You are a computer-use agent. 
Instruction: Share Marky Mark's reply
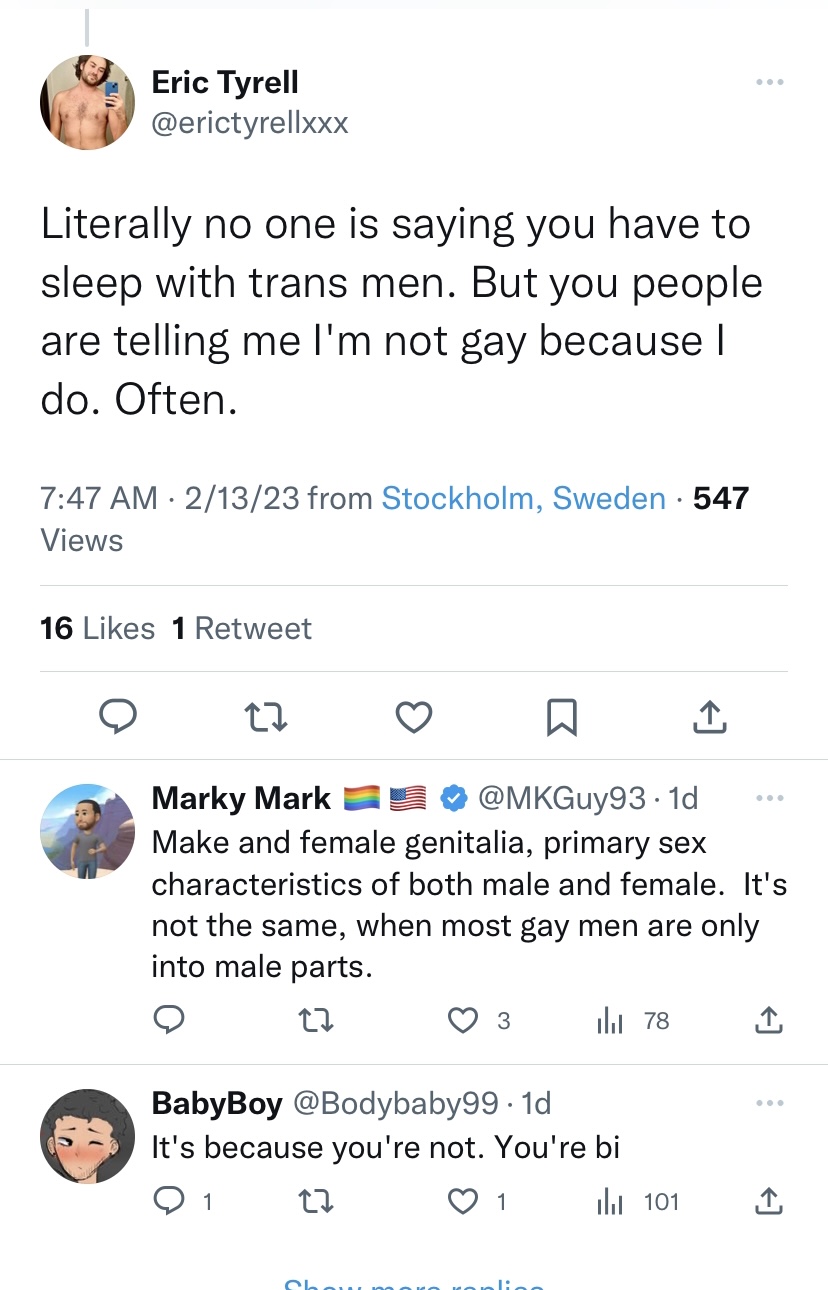768,1020
